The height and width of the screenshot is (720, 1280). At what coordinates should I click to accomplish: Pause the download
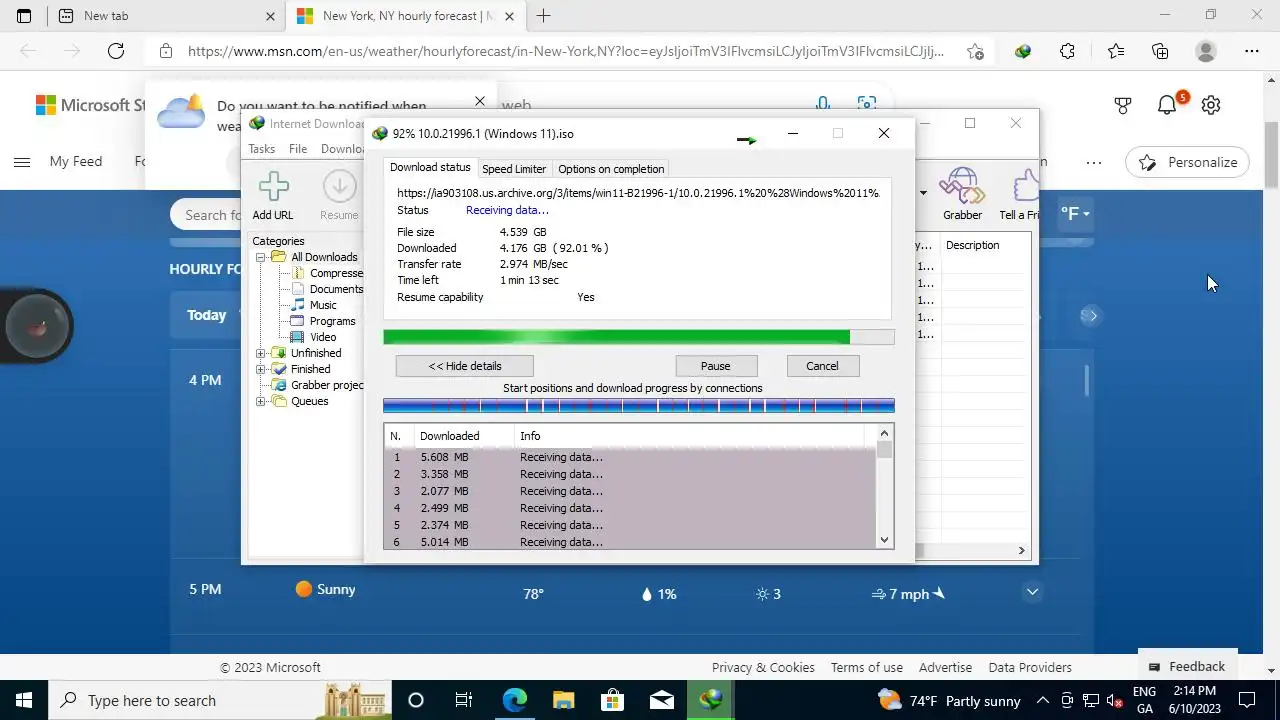coord(715,366)
